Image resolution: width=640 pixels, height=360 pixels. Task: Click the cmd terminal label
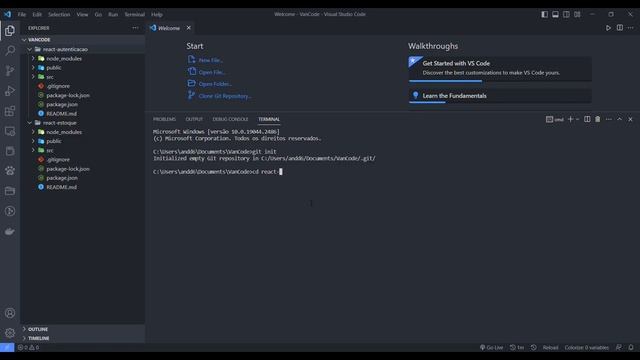pos(555,119)
